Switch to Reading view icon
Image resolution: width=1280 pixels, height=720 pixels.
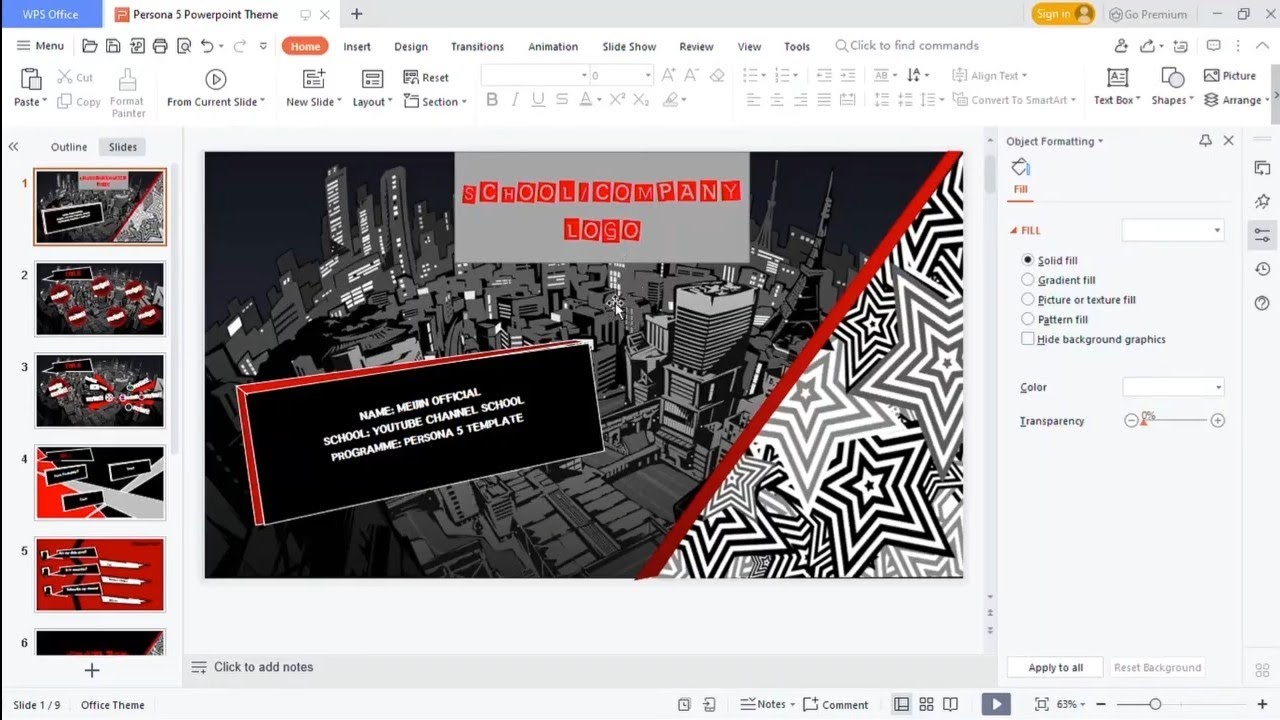(x=950, y=704)
